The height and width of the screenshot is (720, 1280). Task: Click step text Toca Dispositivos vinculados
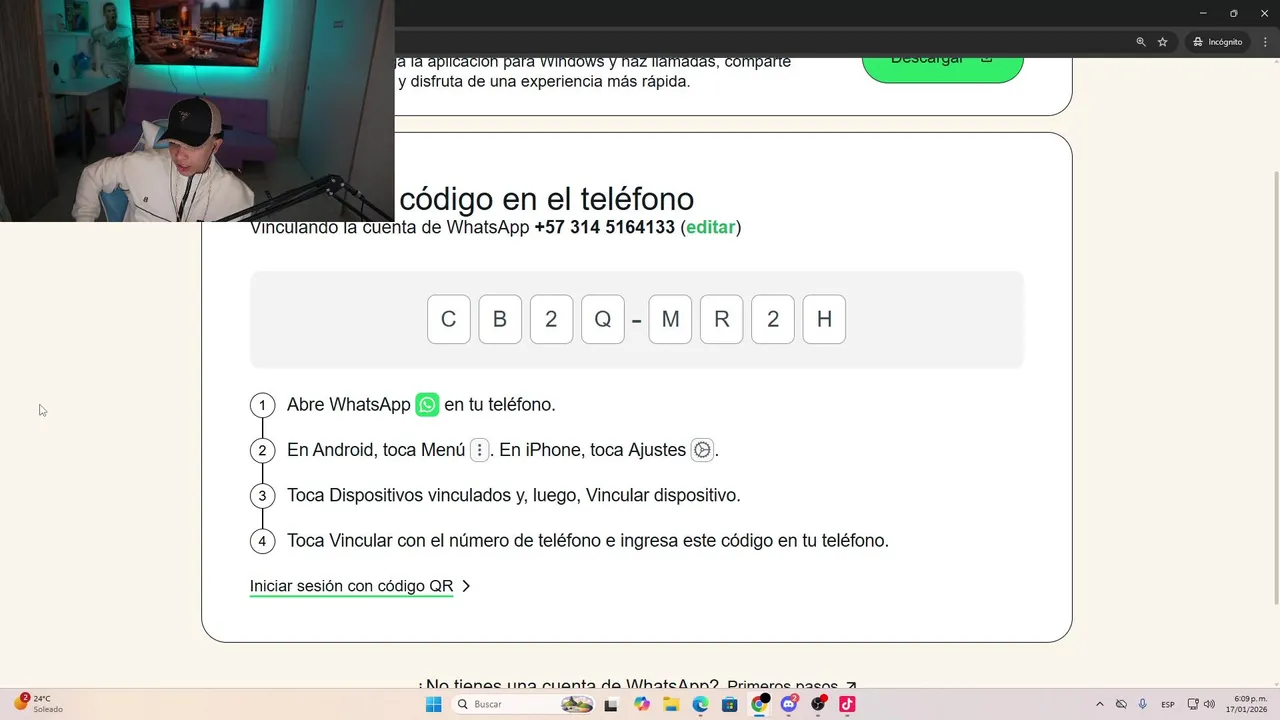click(514, 495)
